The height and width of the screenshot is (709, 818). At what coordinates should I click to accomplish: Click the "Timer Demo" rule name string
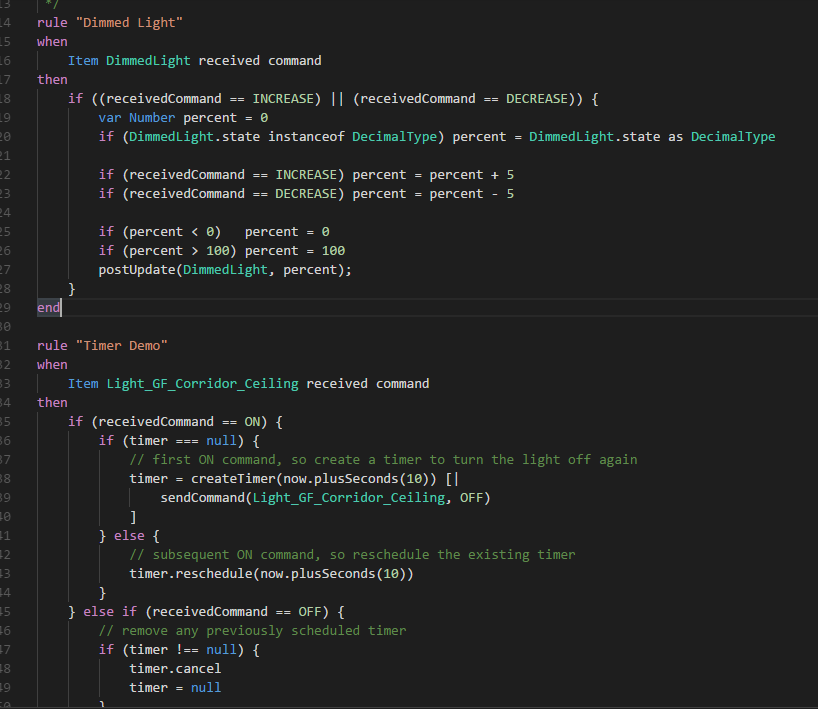122,346
